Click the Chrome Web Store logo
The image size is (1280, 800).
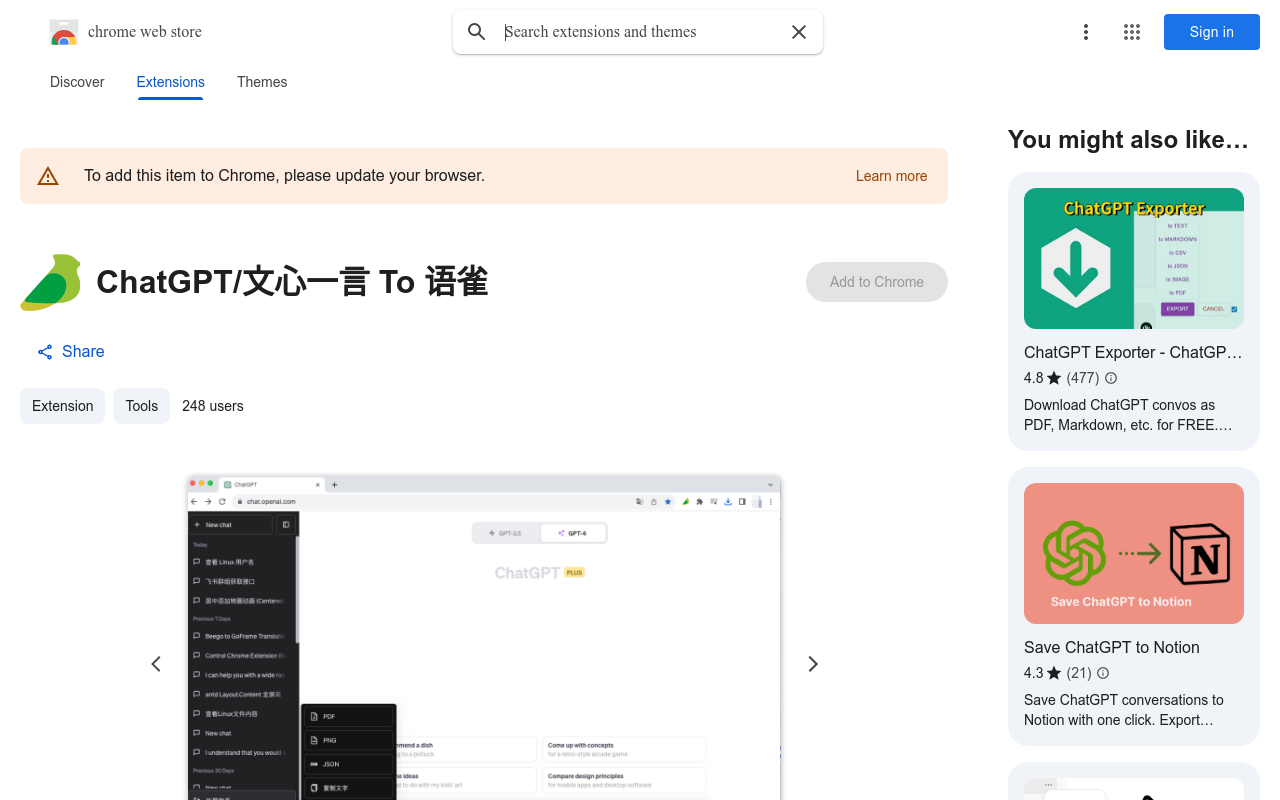[x=64, y=32]
